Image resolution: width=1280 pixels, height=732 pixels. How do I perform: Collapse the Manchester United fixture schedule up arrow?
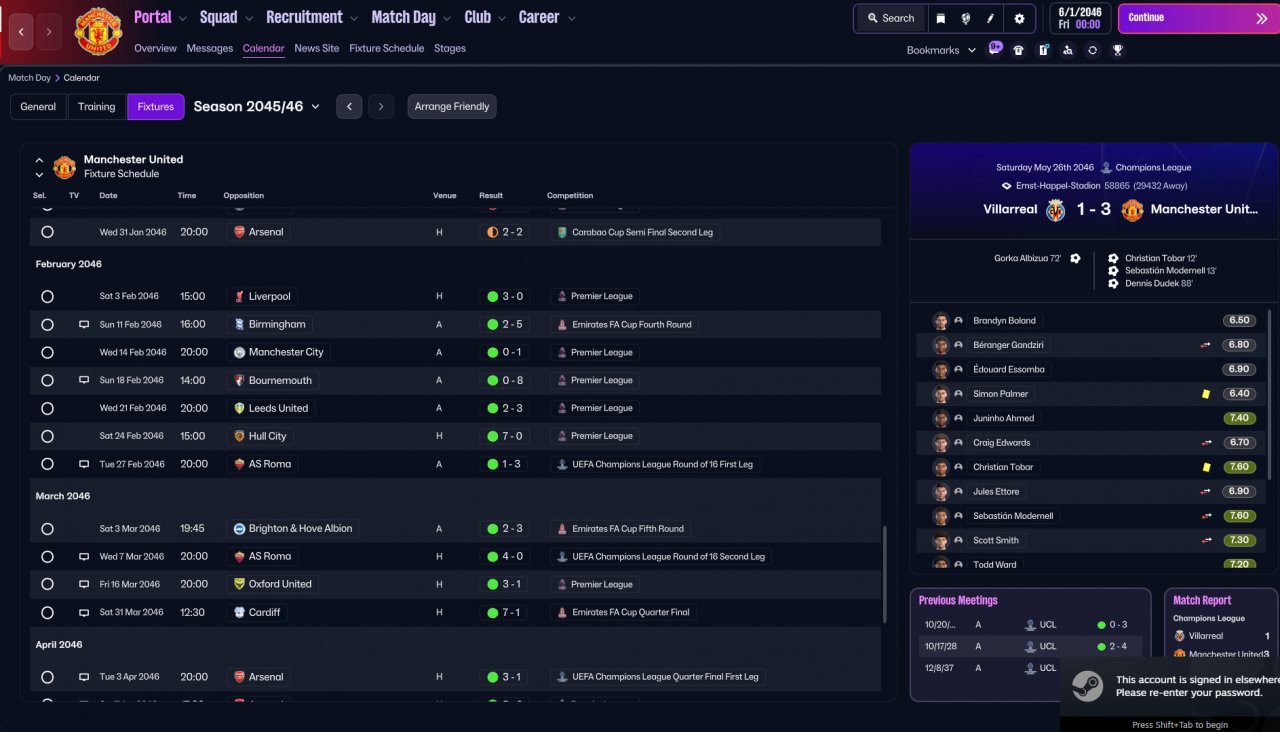(x=39, y=160)
